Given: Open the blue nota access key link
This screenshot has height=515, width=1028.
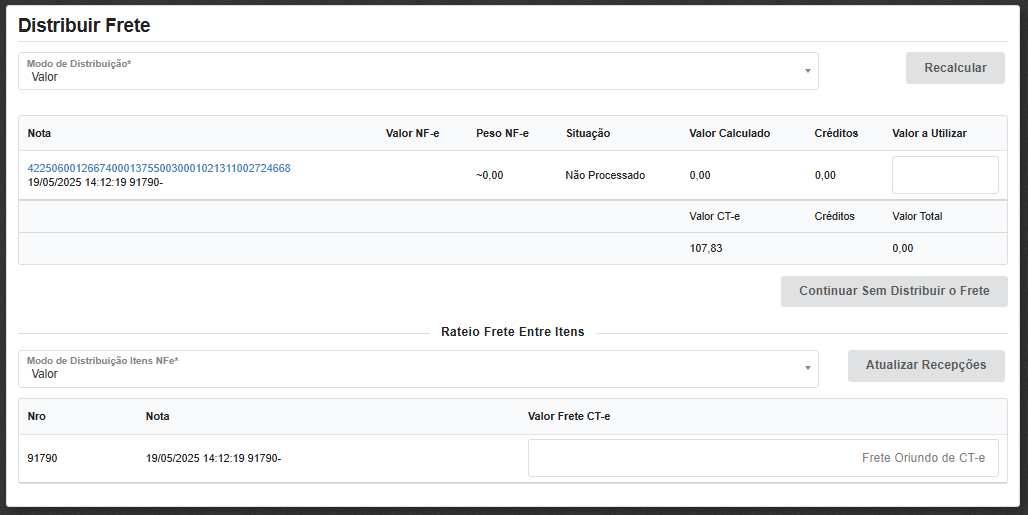Looking at the screenshot, I should pyautogui.click(x=159, y=168).
